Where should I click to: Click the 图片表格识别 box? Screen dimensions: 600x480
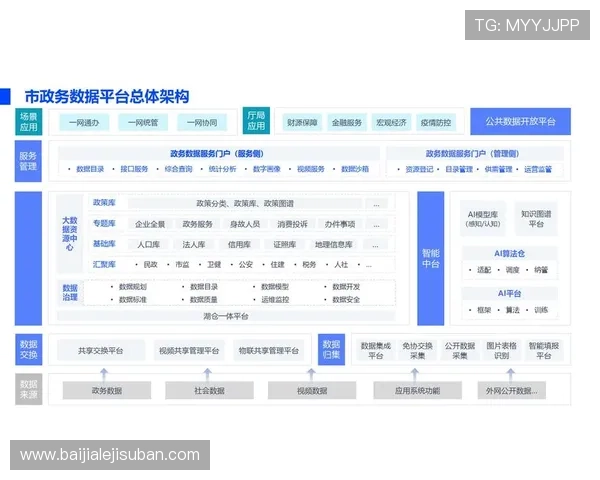coord(502,351)
